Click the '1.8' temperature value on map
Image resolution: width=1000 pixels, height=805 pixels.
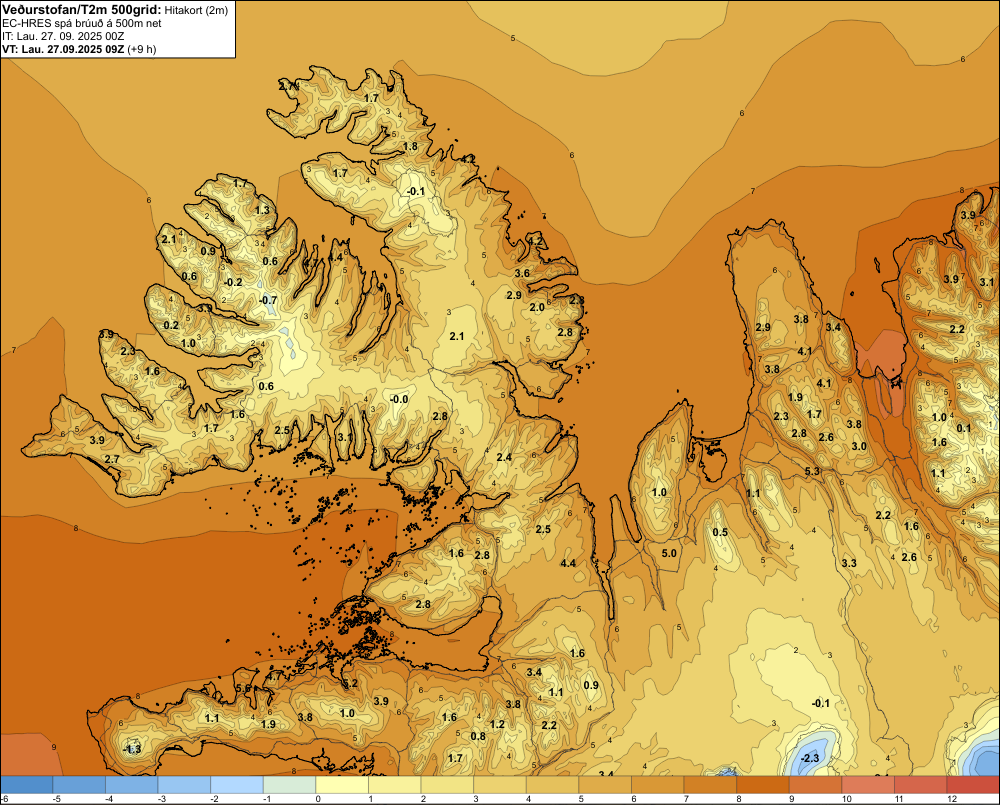pos(410,146)
